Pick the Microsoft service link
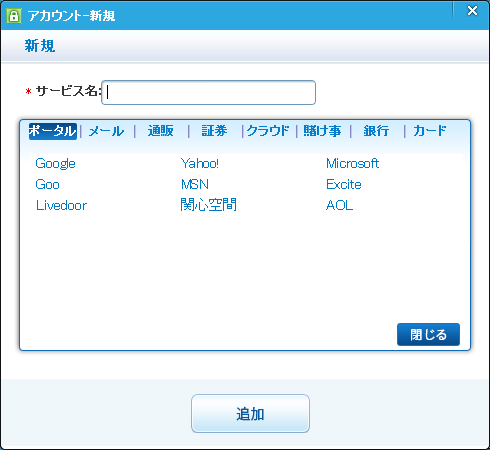 pos(352,163)
